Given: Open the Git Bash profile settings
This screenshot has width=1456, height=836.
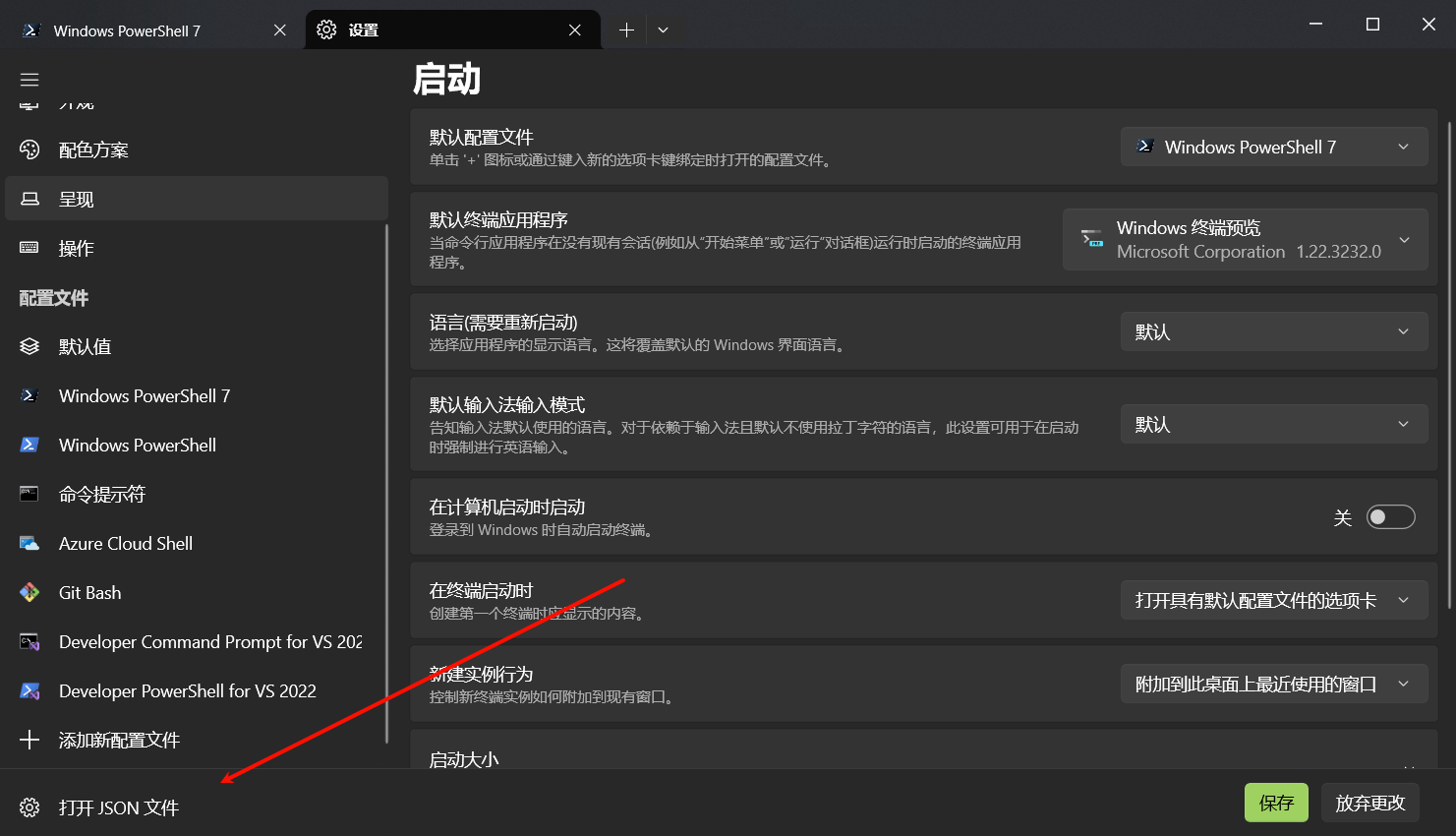Looking at the screenshot, I should point(89,592).
